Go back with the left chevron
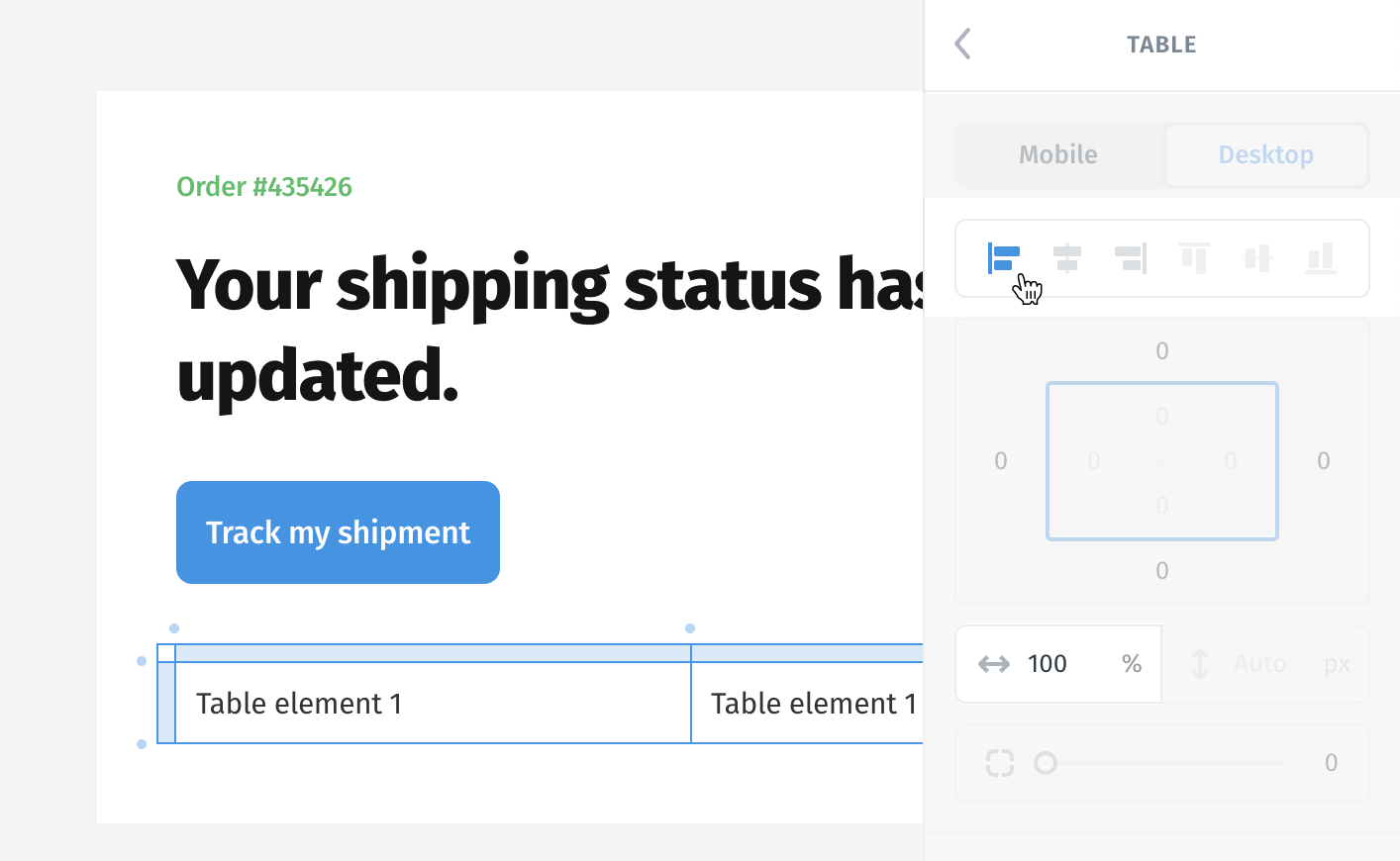The width and height of the screenshot is (1400, 861). point(962,44)
